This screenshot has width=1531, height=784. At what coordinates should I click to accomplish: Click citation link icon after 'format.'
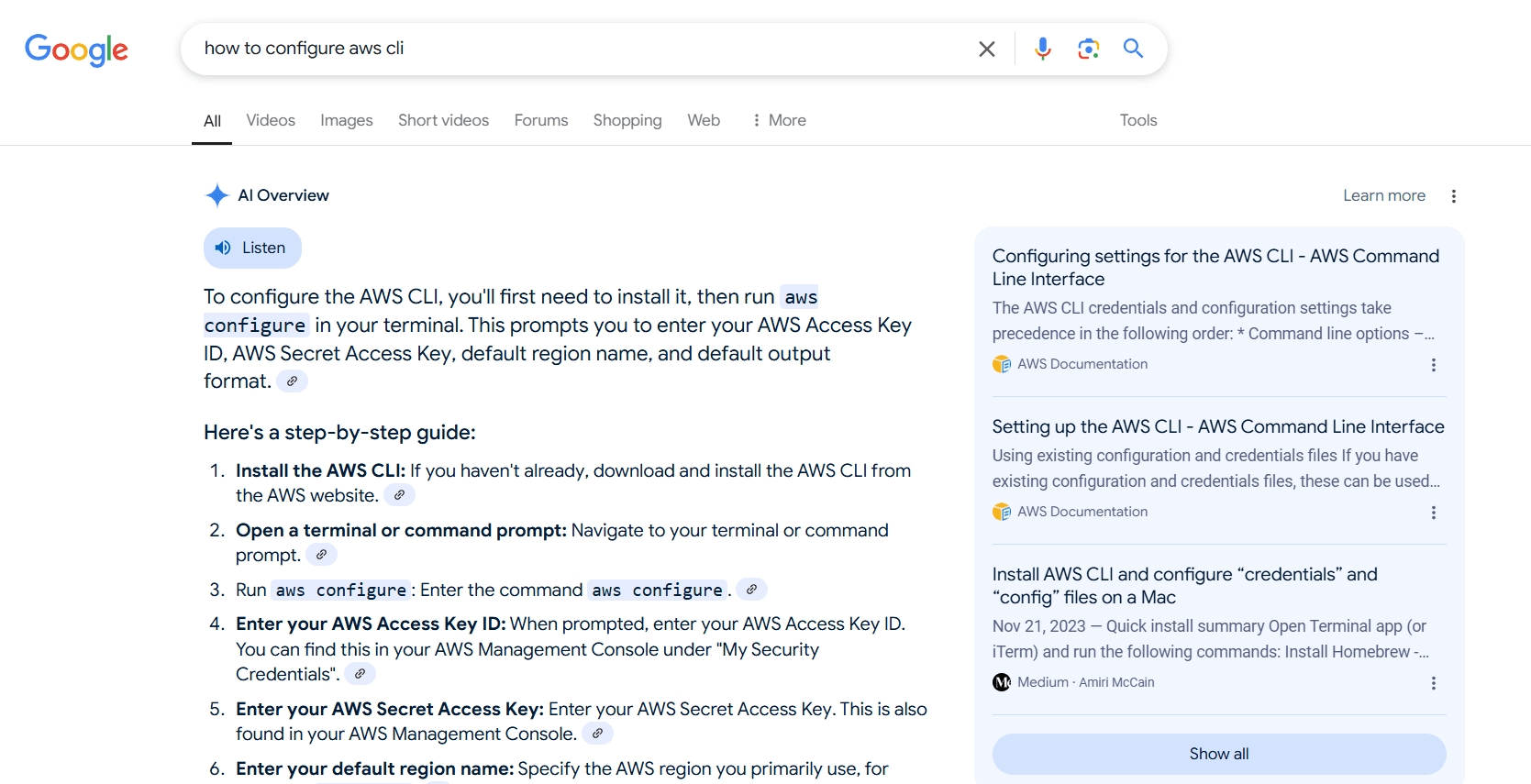[292, 381]
